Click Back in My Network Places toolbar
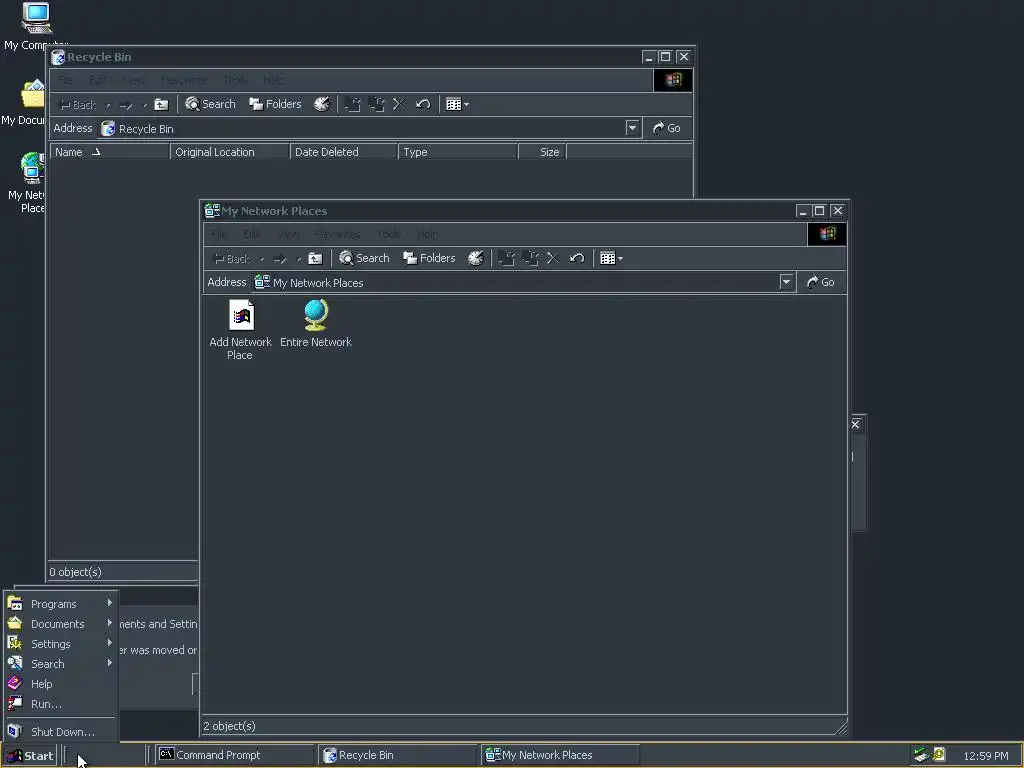1024x768 pixels. pyautogui.click(x=232, y=259)
